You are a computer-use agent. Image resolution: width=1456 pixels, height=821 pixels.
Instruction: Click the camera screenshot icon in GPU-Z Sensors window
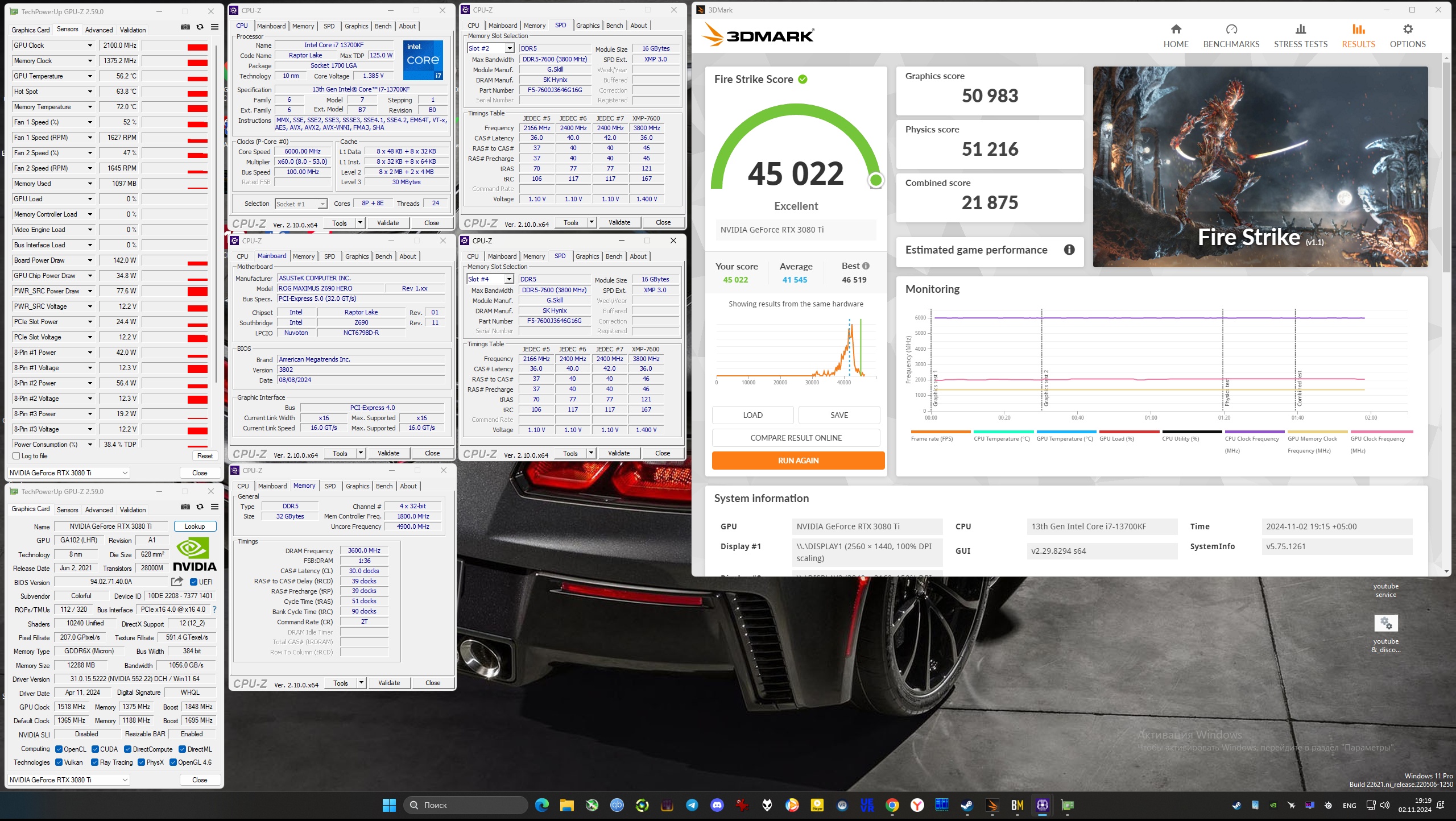pyautogui.click(x=185, y=27)
